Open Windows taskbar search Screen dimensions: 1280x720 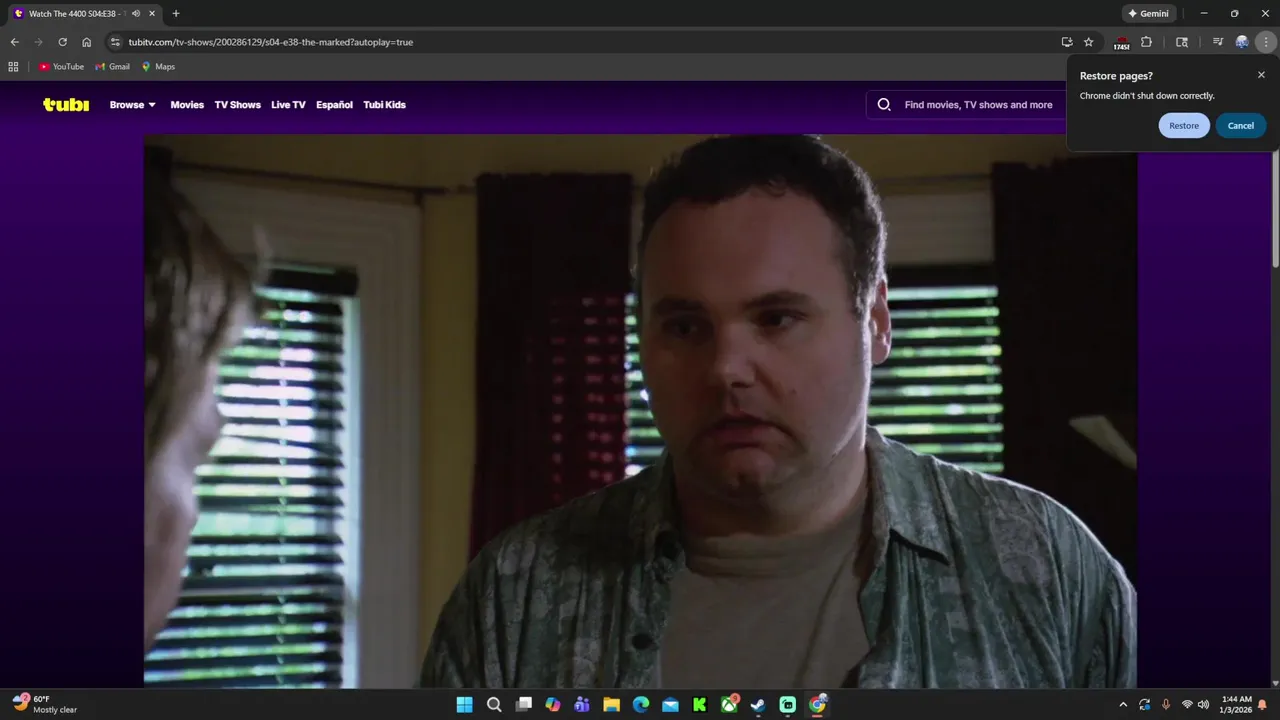(x=494, y=705)
